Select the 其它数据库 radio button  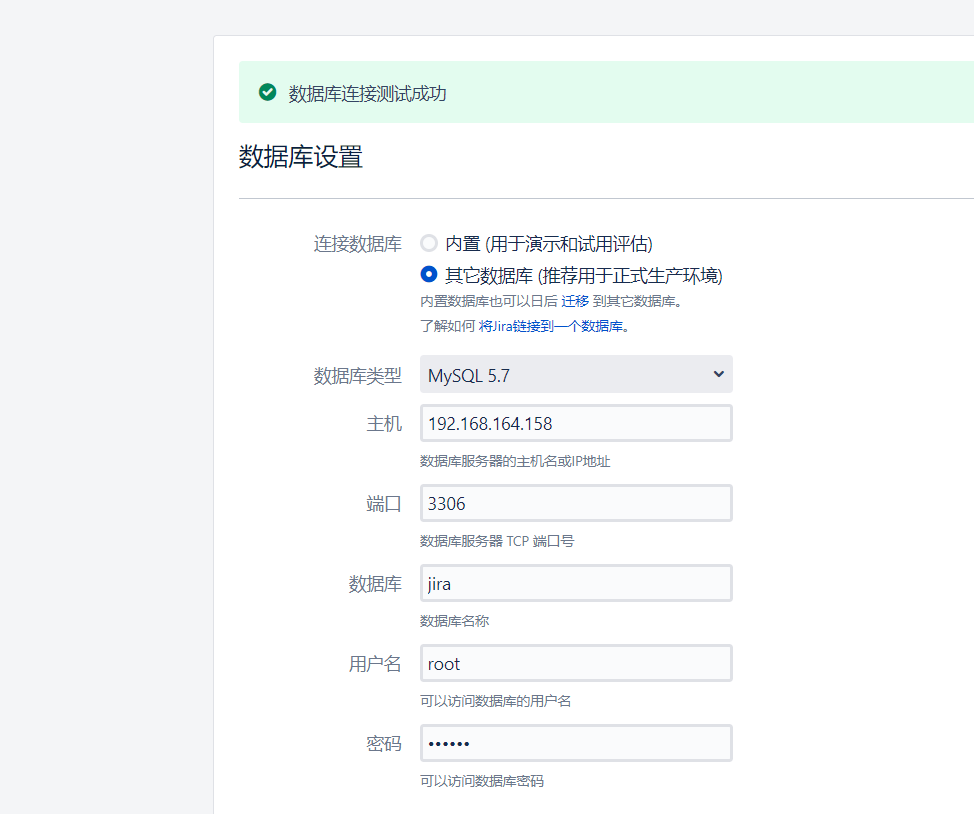[x=429, y=274]
